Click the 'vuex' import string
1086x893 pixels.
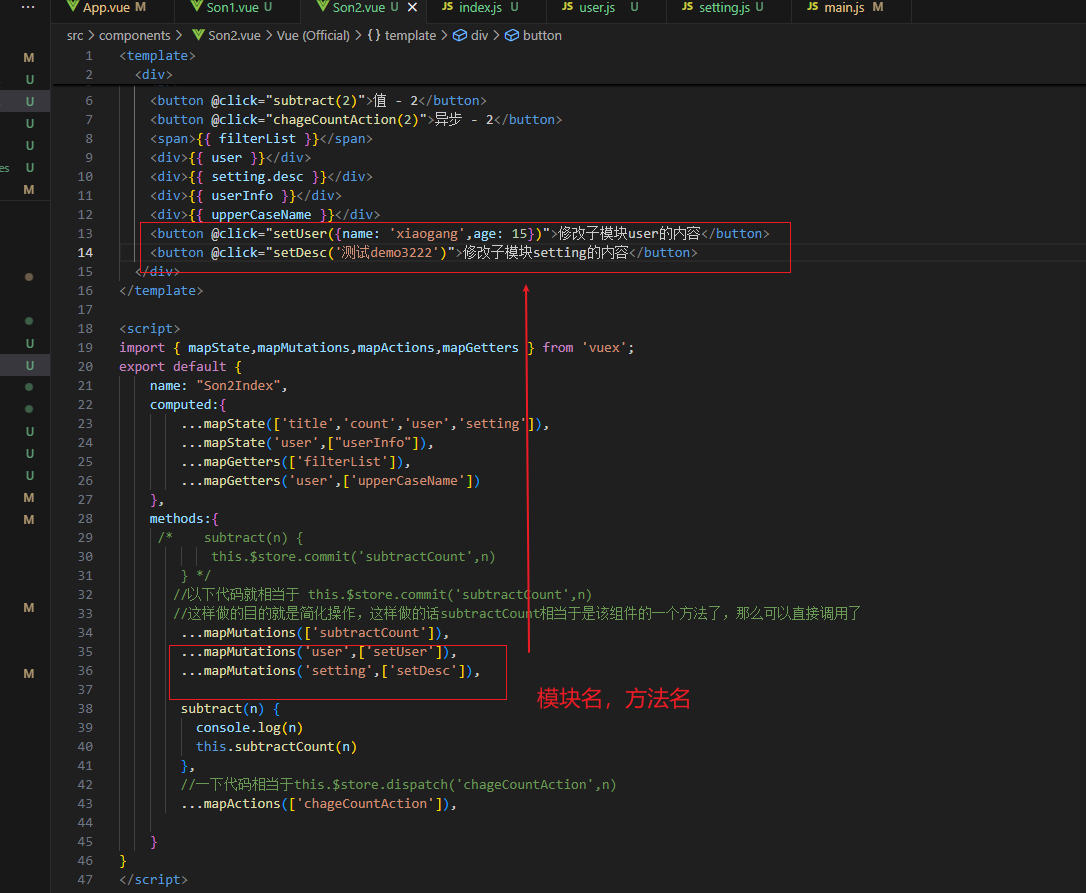604,348
